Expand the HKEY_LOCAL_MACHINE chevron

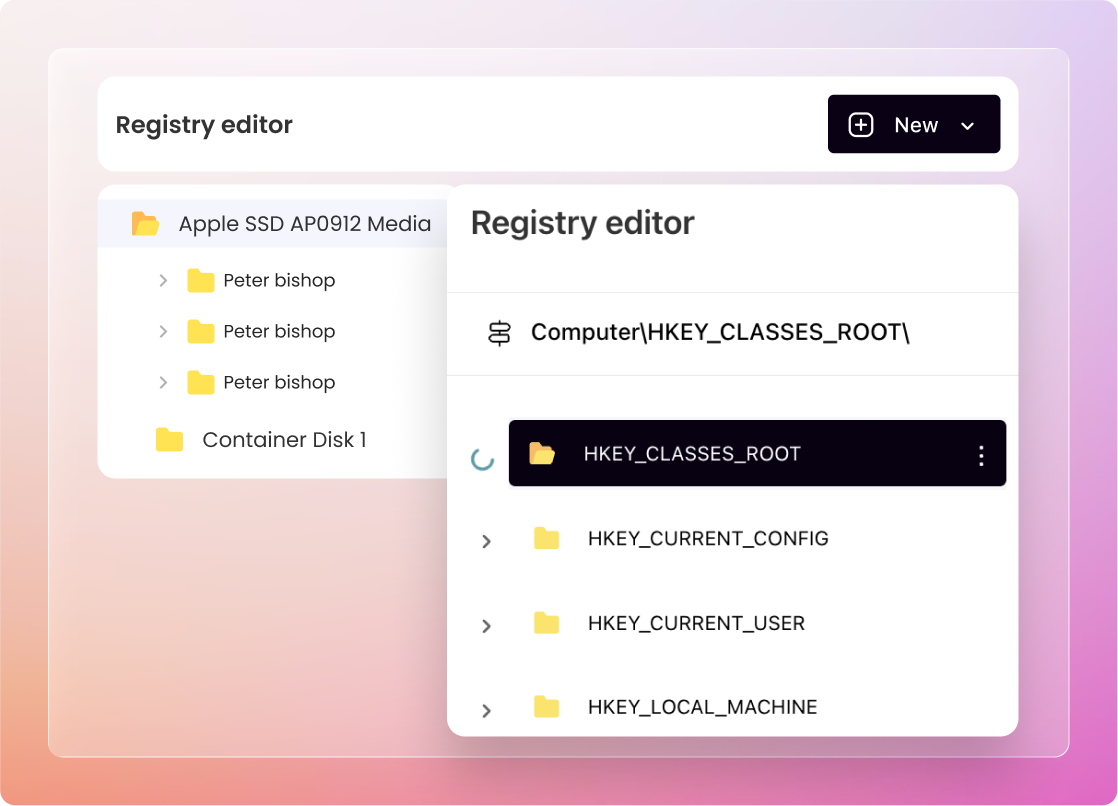click(486, 711)
